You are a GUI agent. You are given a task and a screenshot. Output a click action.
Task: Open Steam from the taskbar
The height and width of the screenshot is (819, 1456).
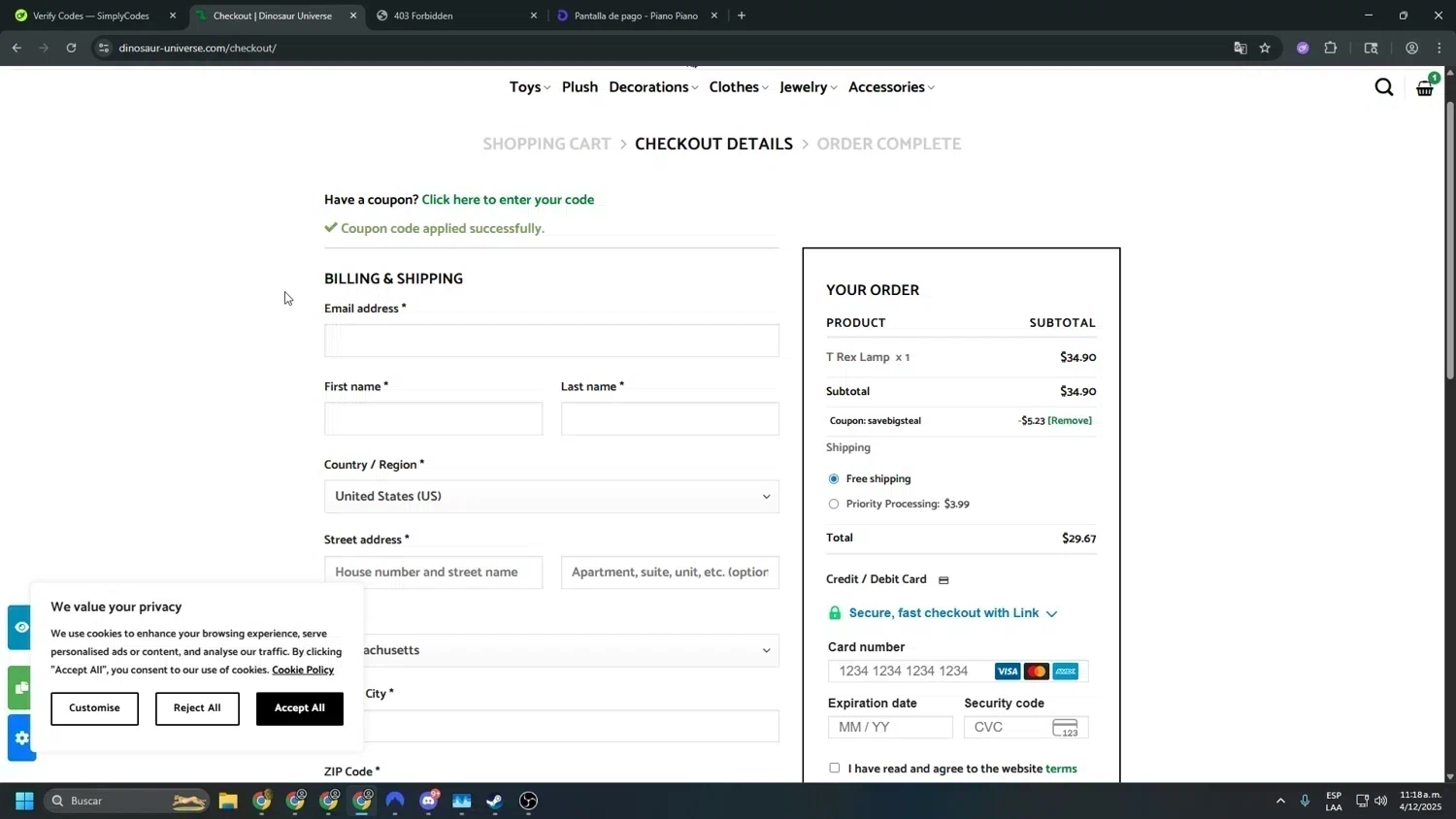click(494, 801)
